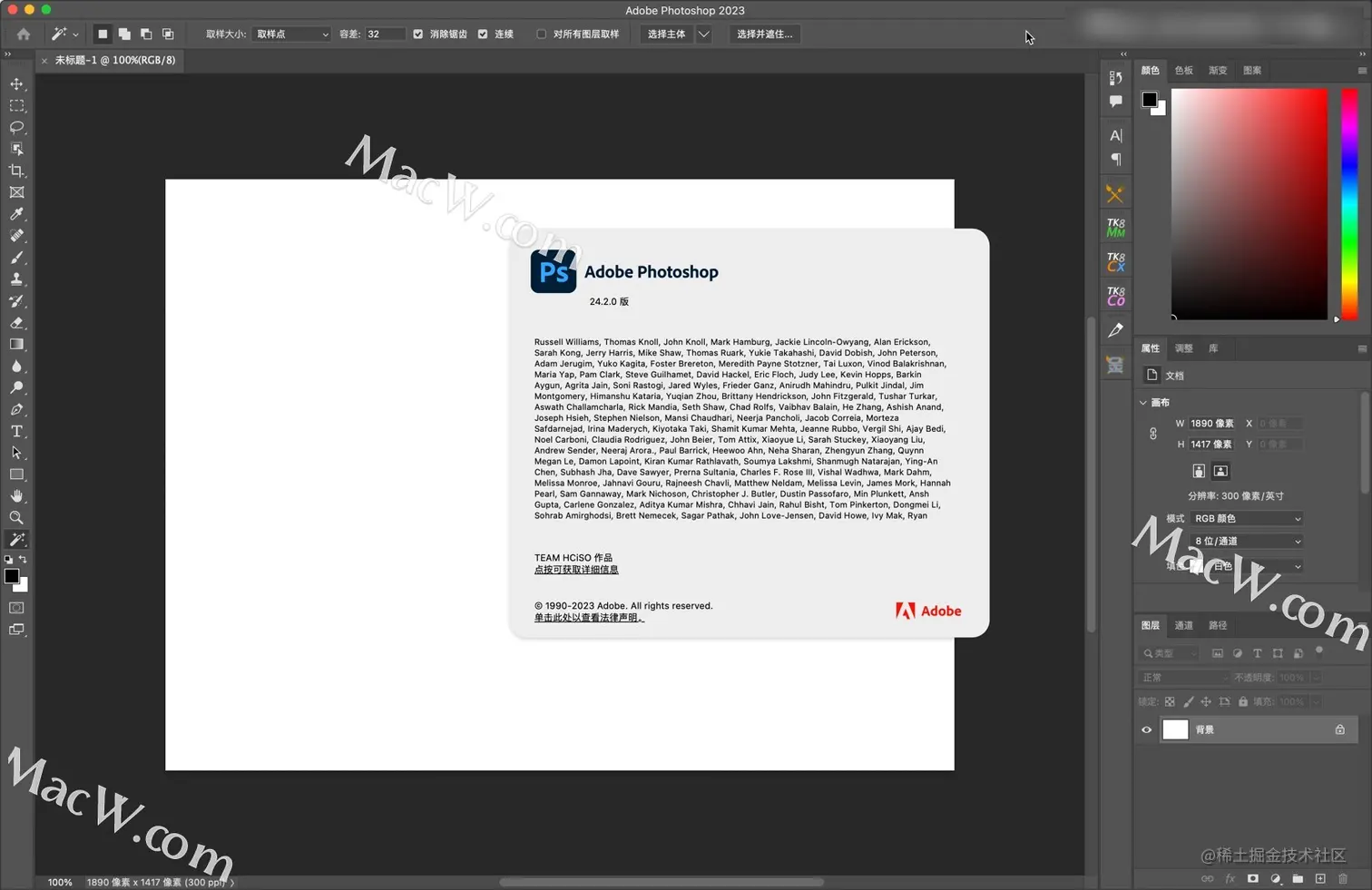This screenshot has height=890, width=1372.
Task: Open the 点按可获取详细信息 link
Action: [x=576, y=570]
